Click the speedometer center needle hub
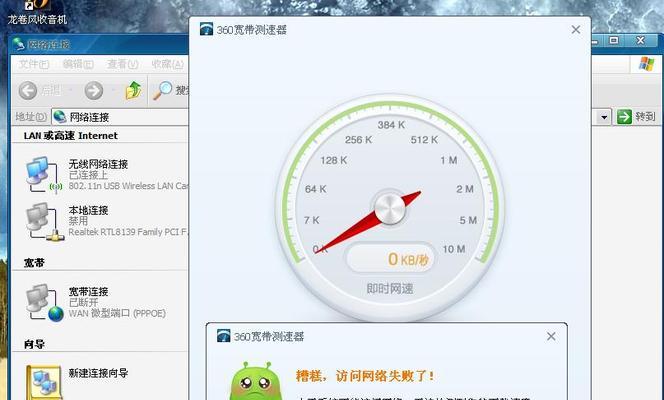The height and width of the screenshot is (400, 664). click(390, 209)
